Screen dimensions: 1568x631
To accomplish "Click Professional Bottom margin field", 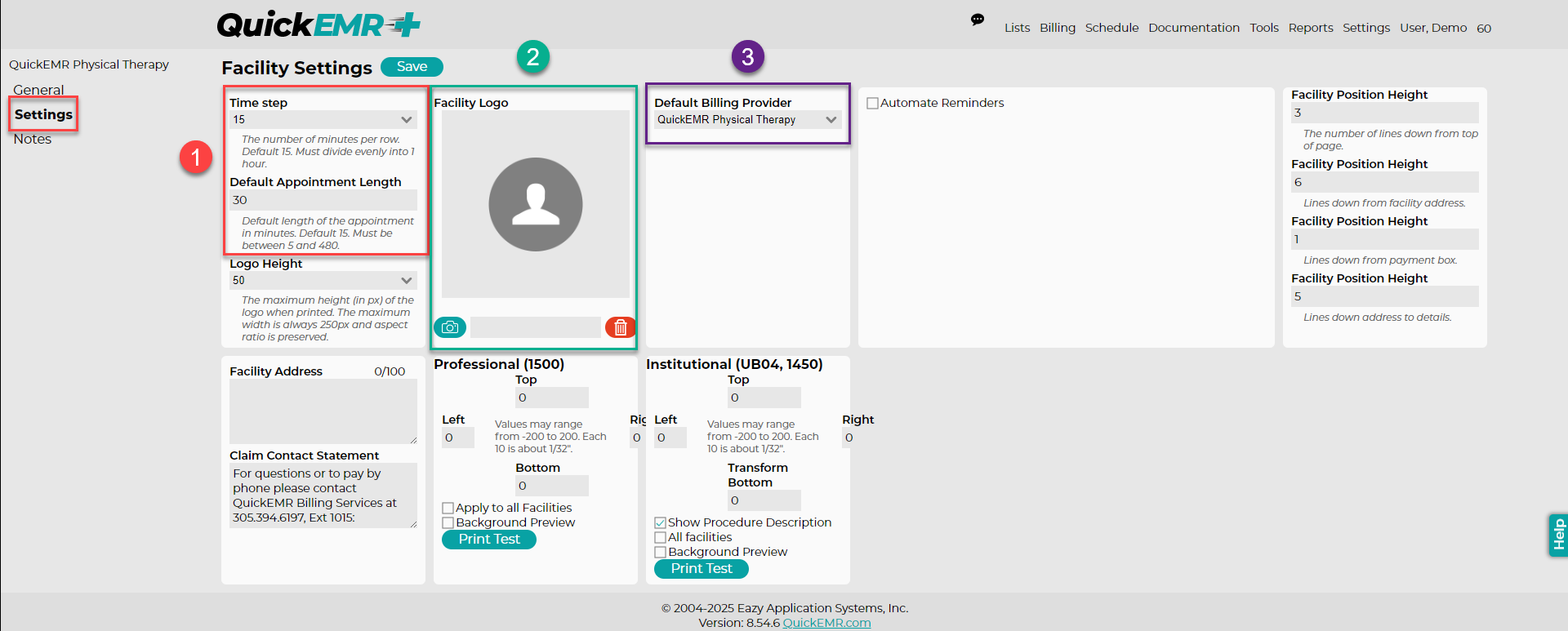I will (x=552, y=486).
